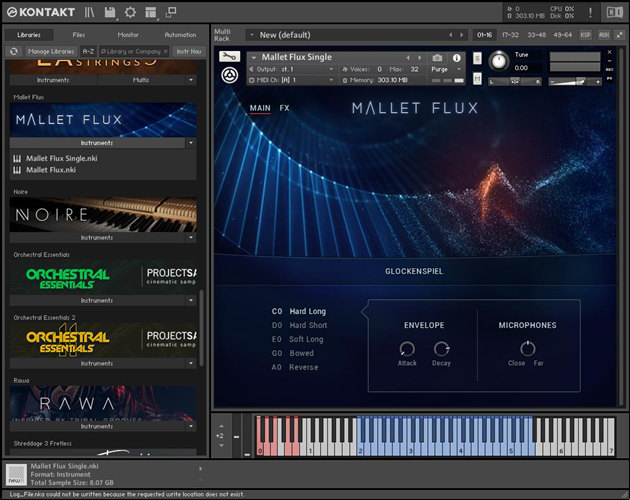The width and height of the screenshot is (630, 500).
Task: Open the instrument info icon
Action: click(x=457, y=57)
